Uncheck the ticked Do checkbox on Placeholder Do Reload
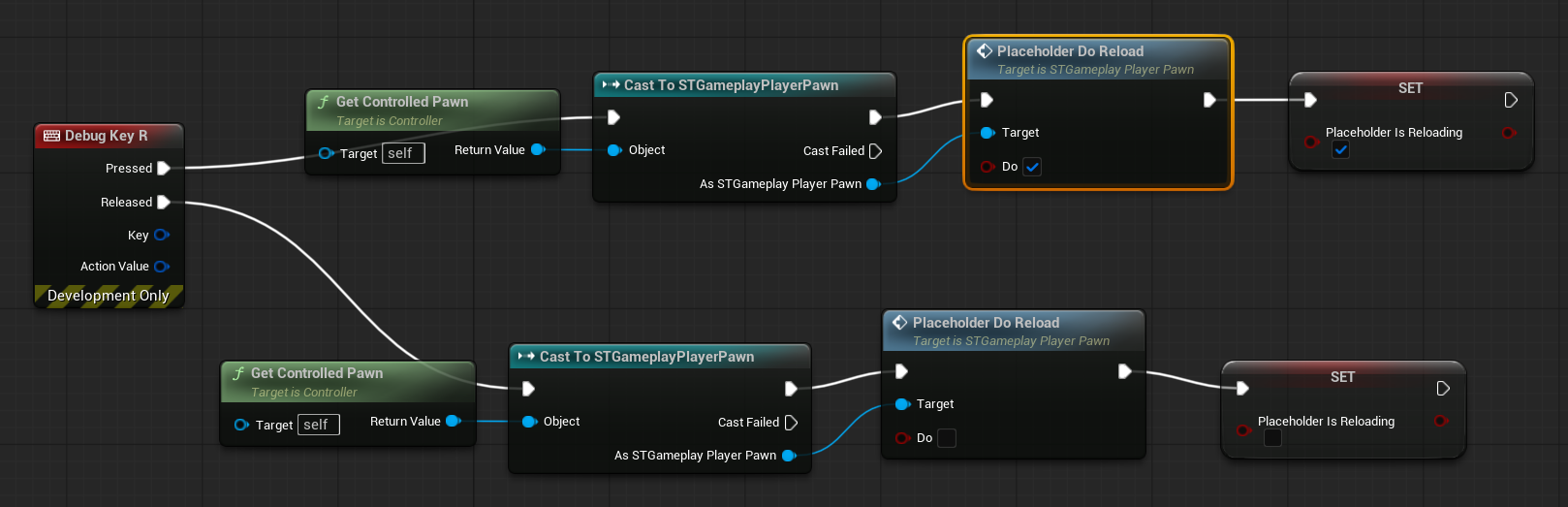 (1032, 167)
